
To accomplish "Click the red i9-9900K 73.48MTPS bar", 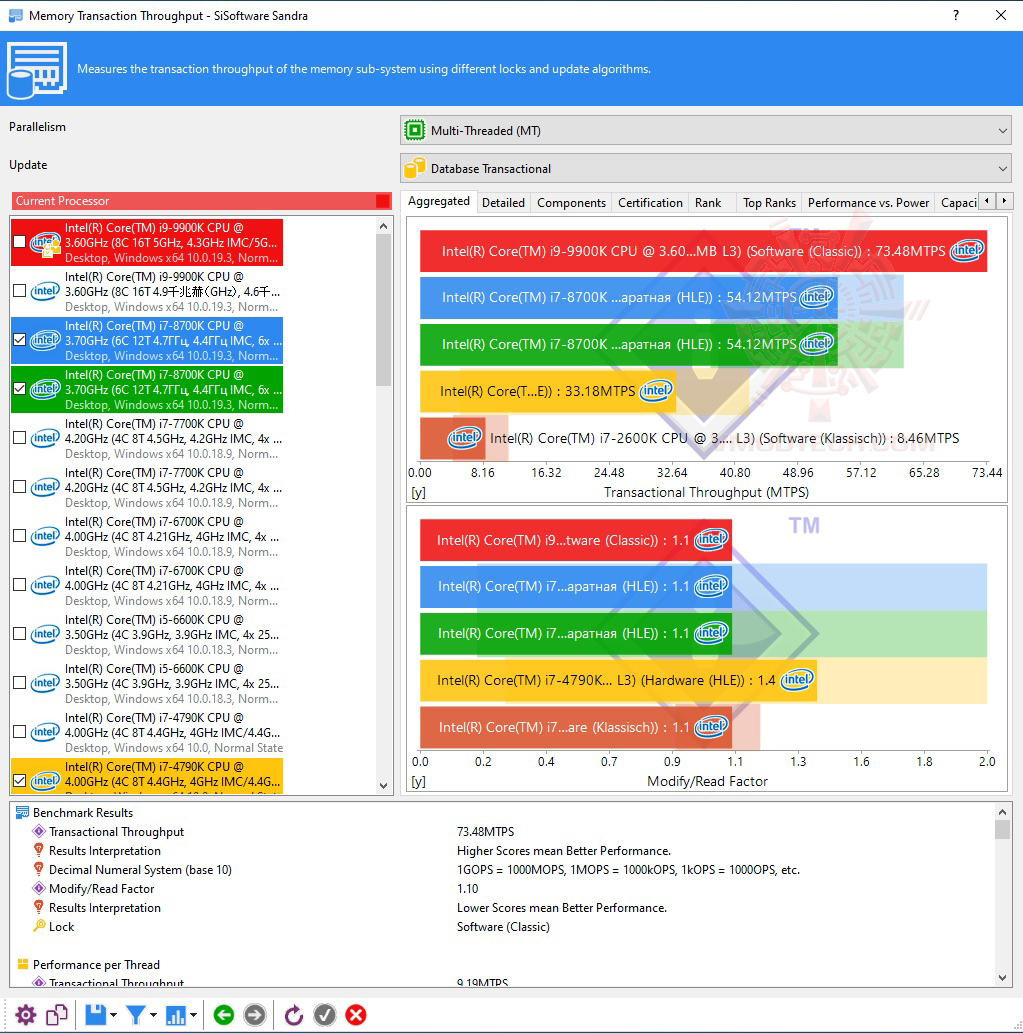I will [x=704, y=251].
